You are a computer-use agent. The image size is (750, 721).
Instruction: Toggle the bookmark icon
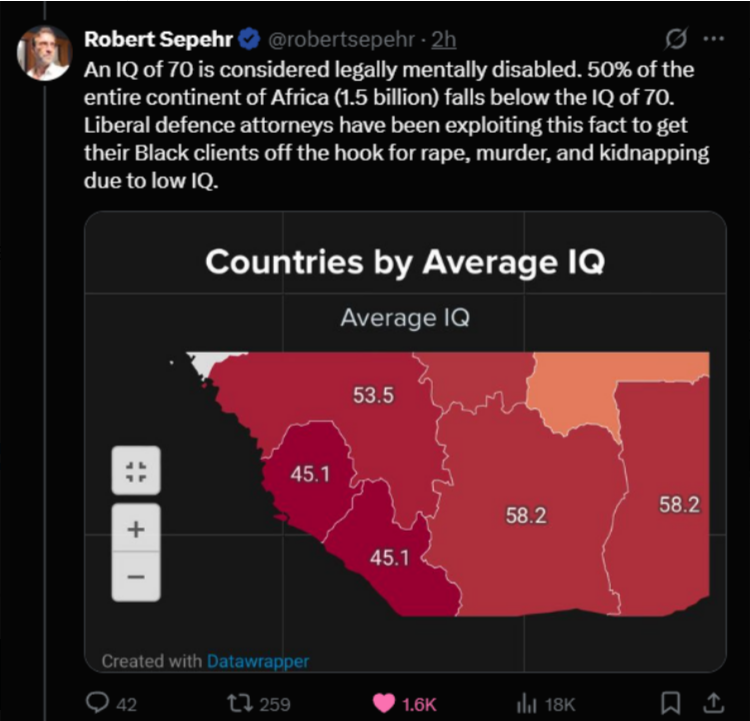pyautogui.click(x=671, y=703)
